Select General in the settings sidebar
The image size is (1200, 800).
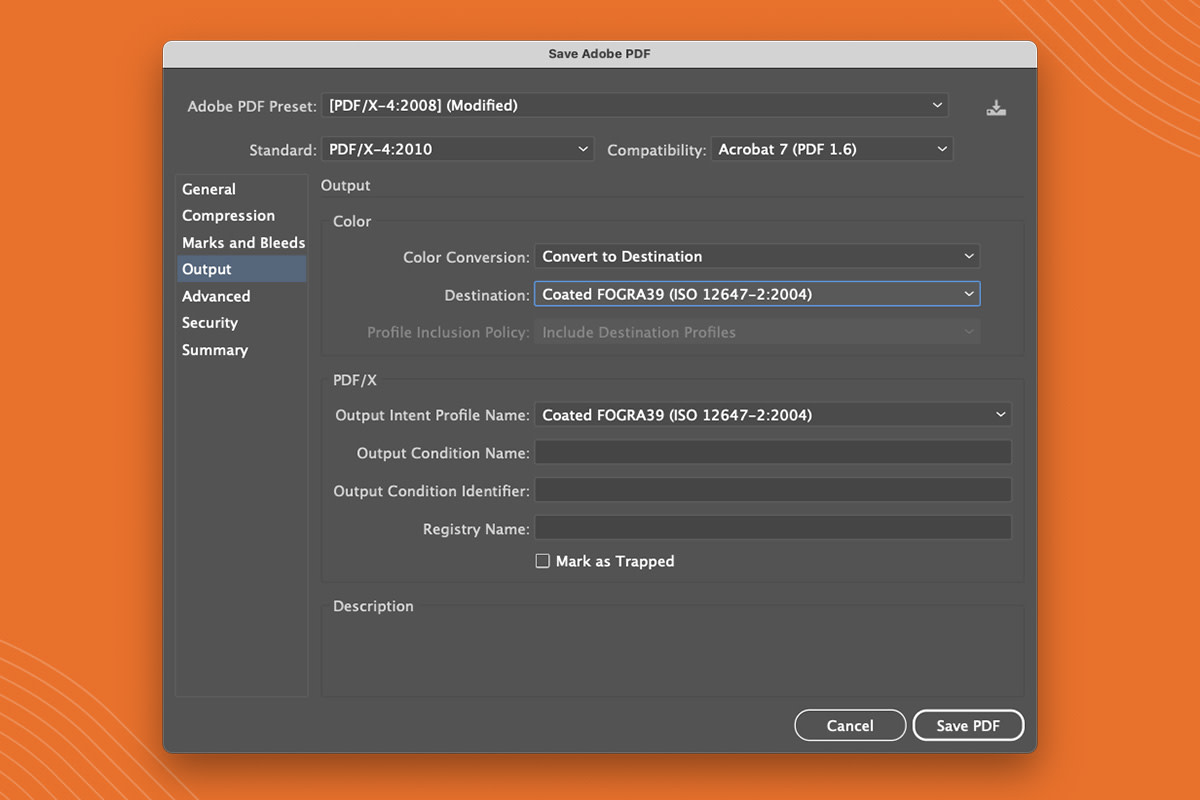[209, 189]
